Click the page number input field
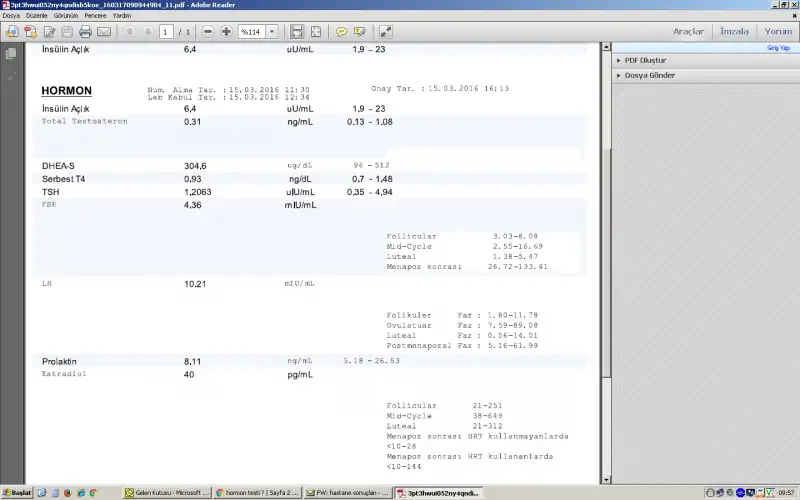 (165, 32)
